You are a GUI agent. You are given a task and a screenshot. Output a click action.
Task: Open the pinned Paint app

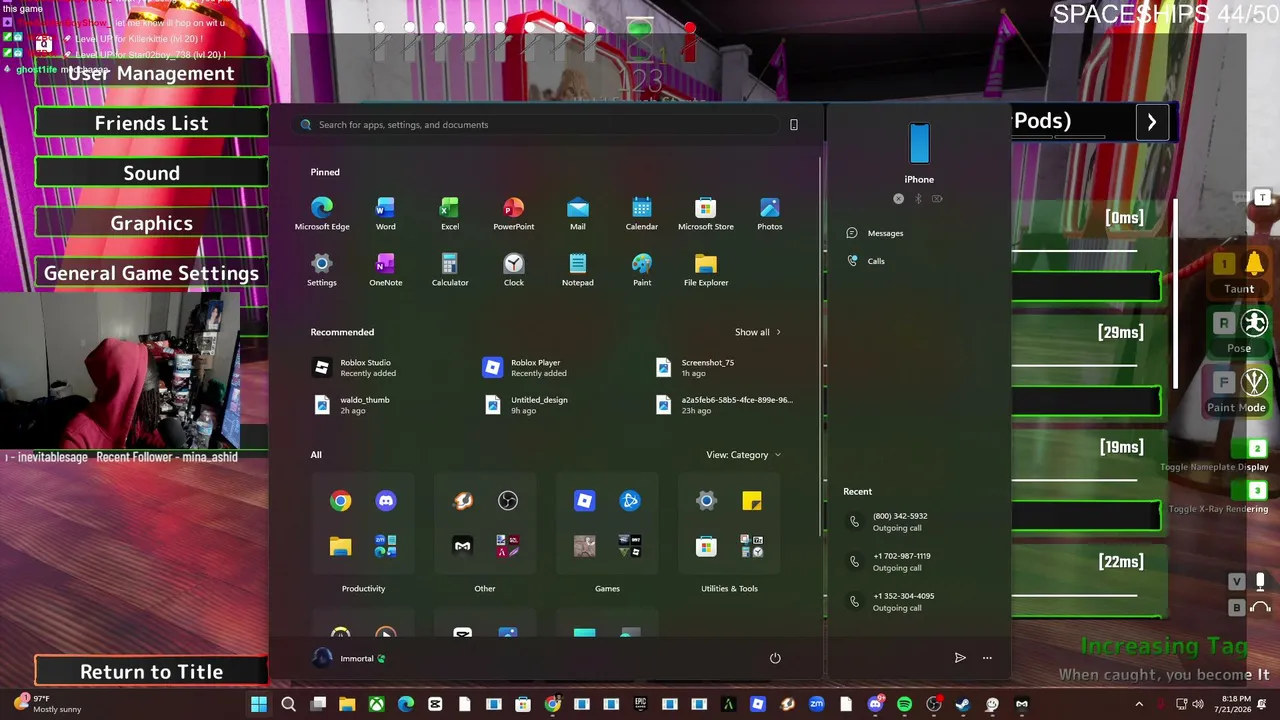[x=642, y=270]
